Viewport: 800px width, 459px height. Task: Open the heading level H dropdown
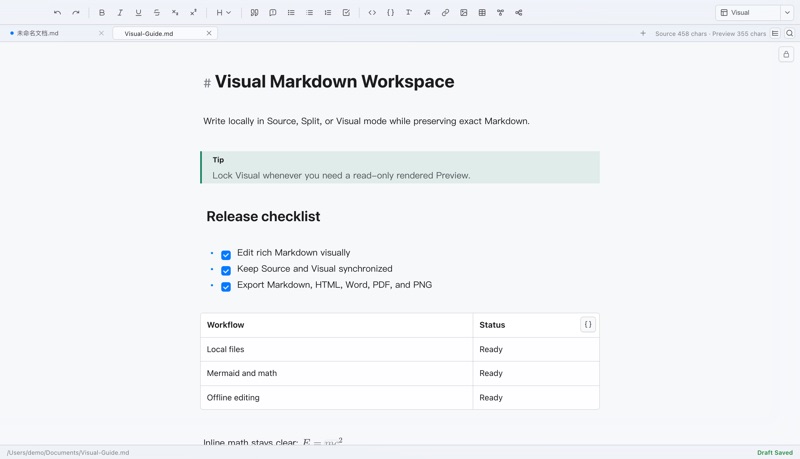coord(223,13)
